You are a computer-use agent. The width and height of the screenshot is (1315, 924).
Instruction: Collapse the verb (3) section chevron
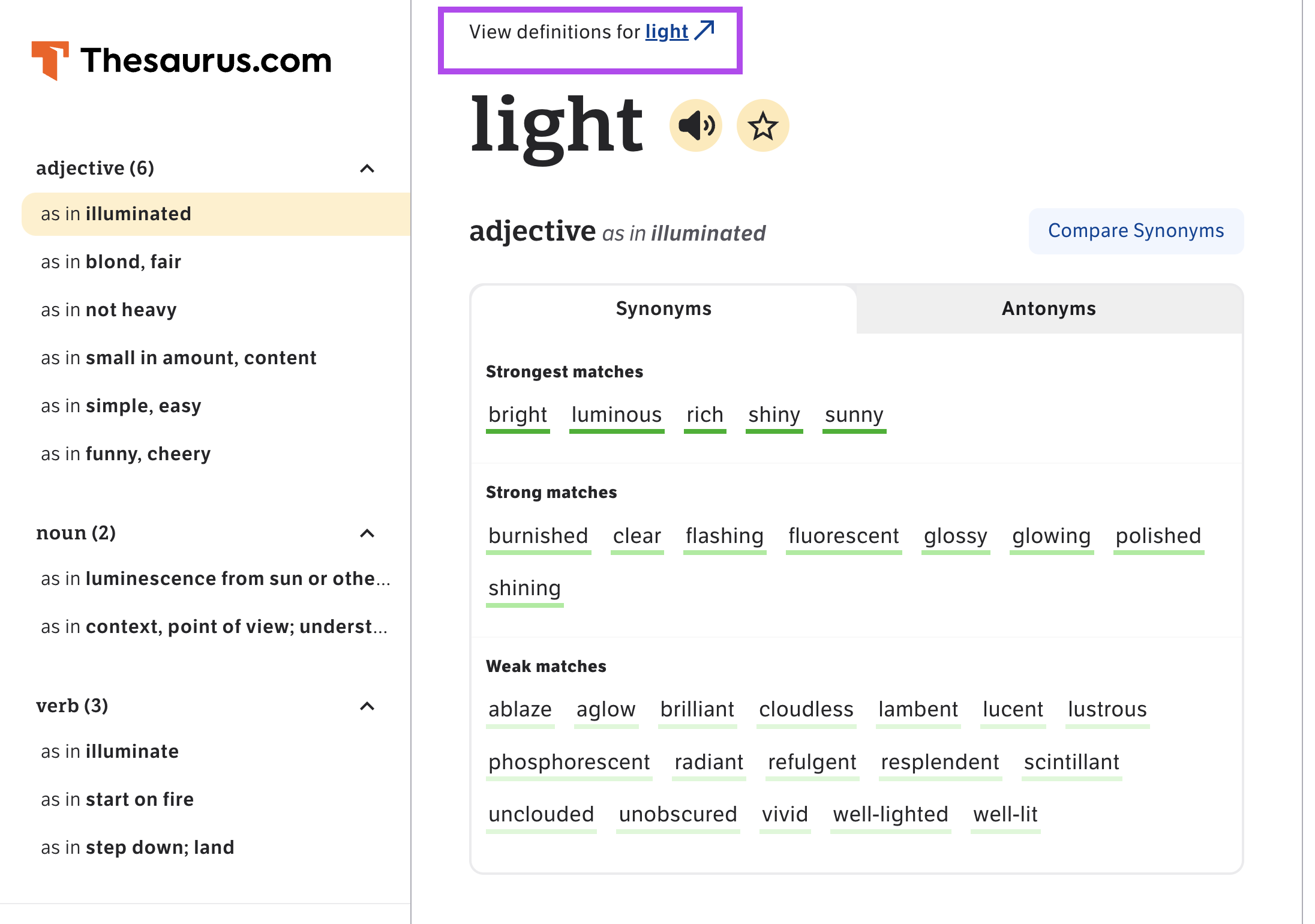[x=367, y=706]
